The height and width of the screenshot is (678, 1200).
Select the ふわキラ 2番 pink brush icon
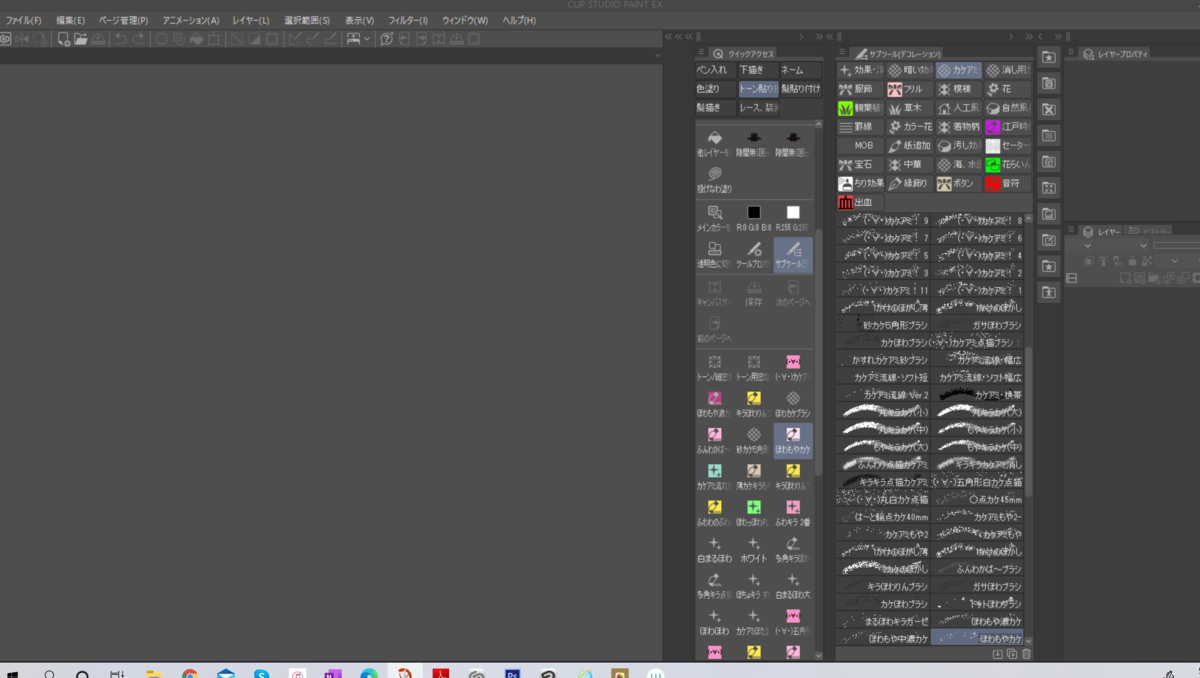[793, 512]
